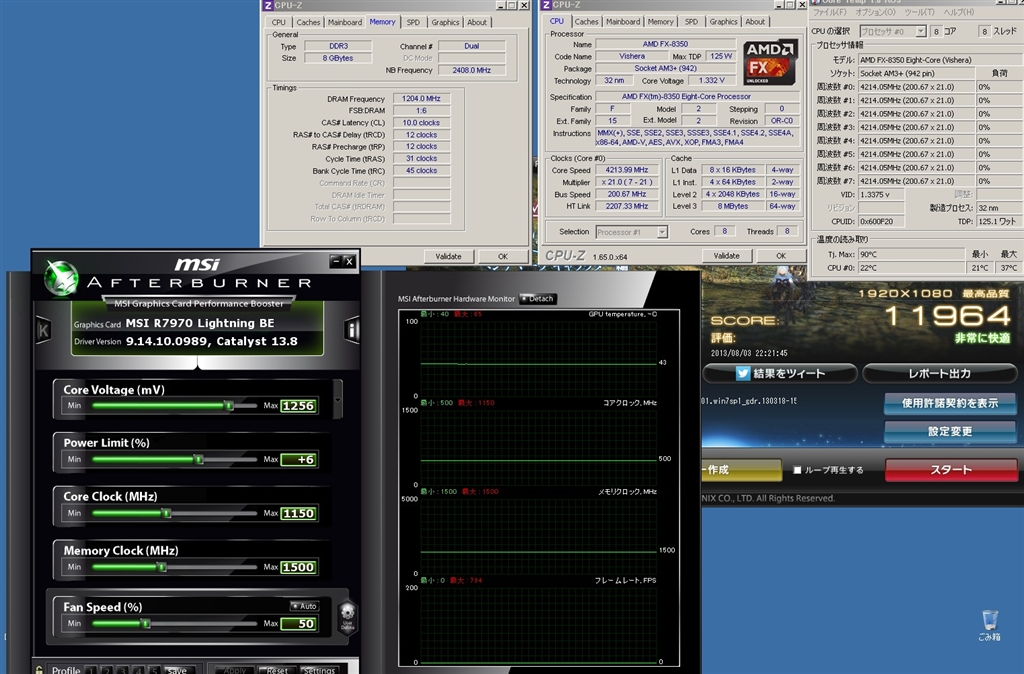The image size is (1024, 674).
Task: Click Validate in the Memory CPU-Z window
Action: [449, 256]
